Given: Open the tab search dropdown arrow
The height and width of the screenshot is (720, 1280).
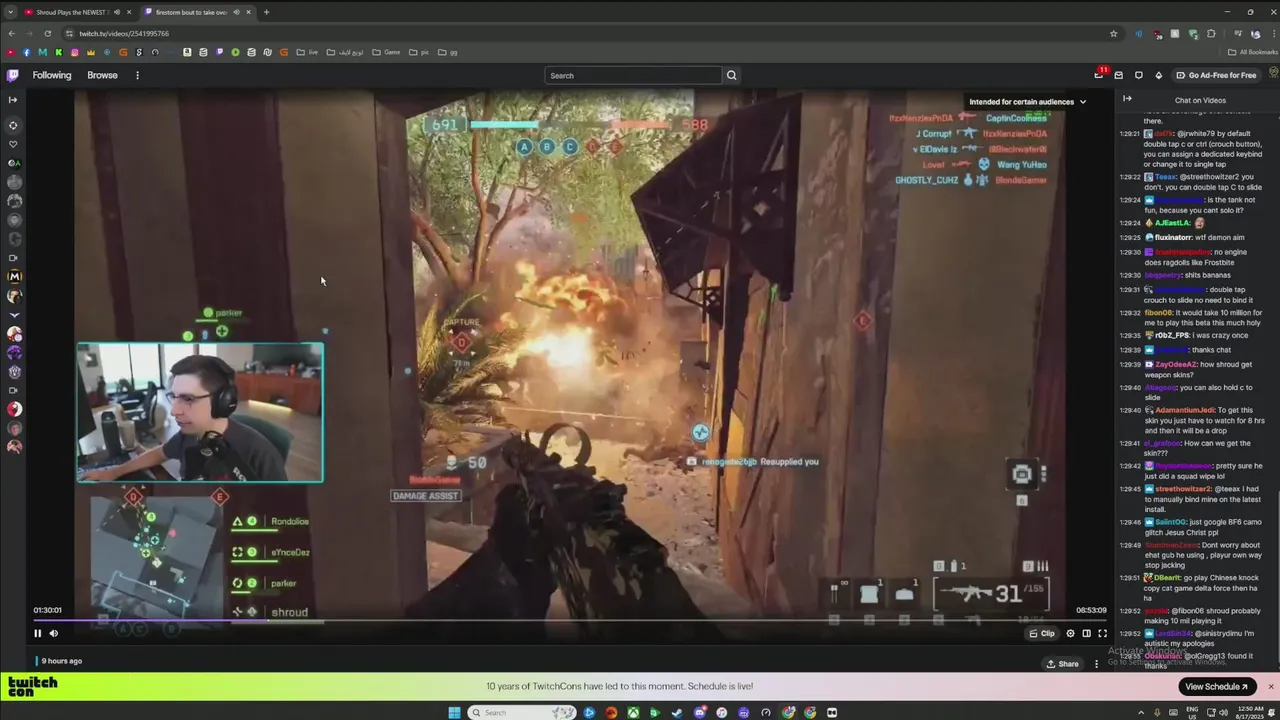Looking at the screenshot, I should click(x=10, y=12).
